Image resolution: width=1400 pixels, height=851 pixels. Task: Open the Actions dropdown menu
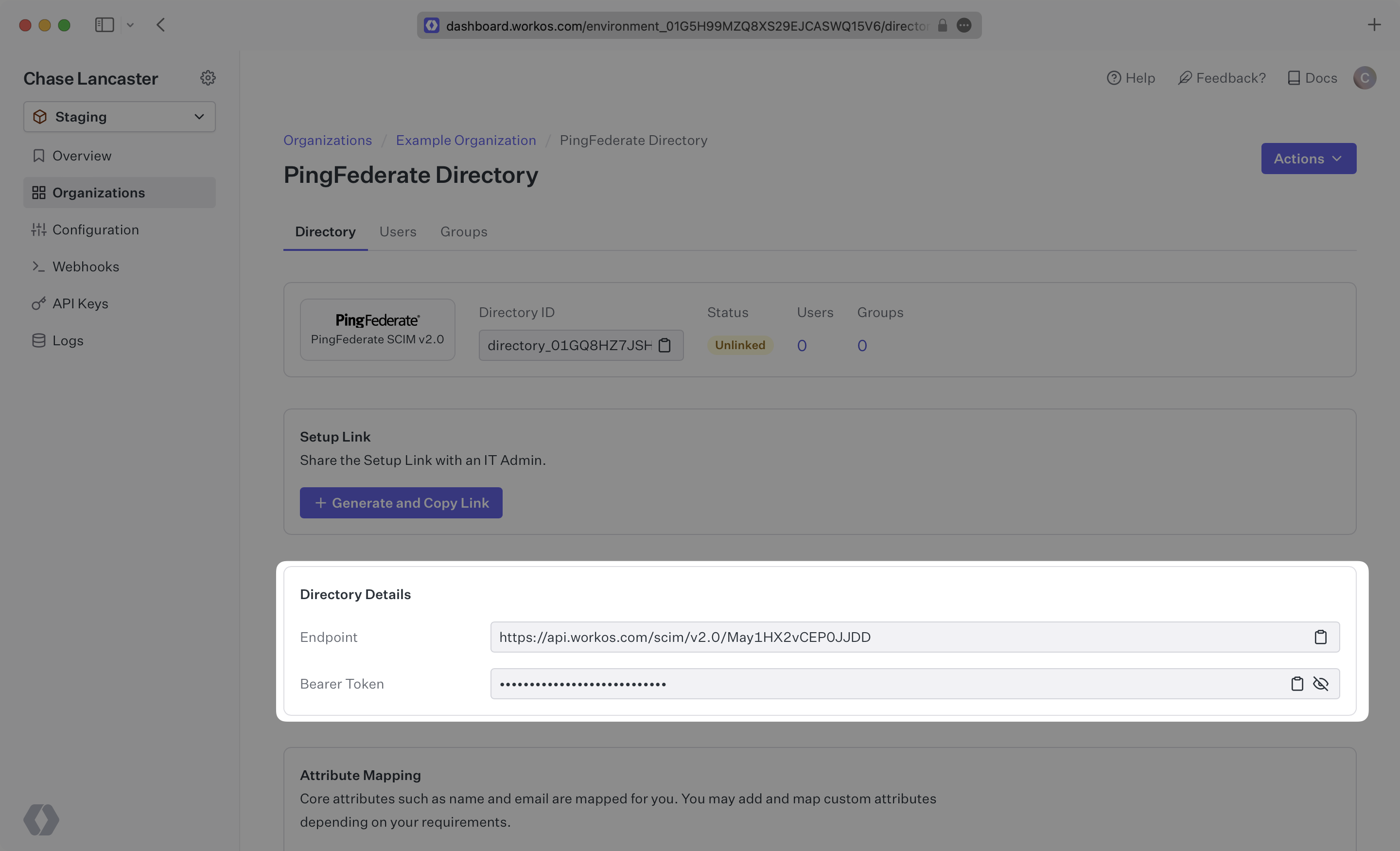click(1308, 159)
